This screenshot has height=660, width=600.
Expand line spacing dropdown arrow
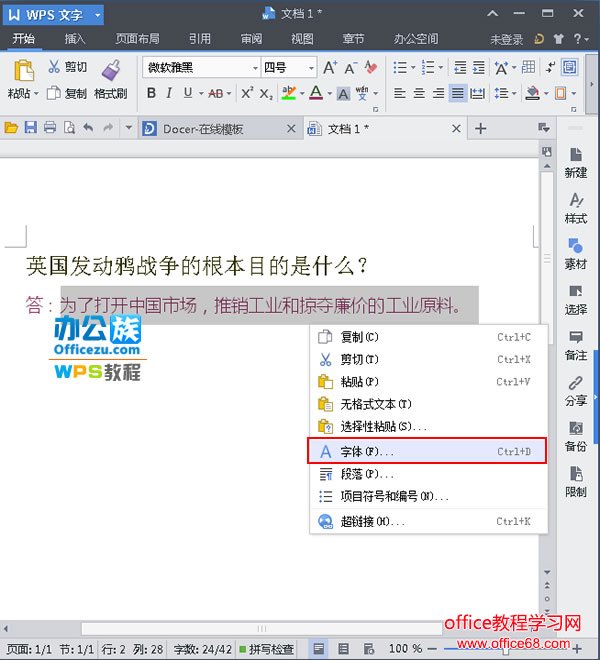pos(514,93)
